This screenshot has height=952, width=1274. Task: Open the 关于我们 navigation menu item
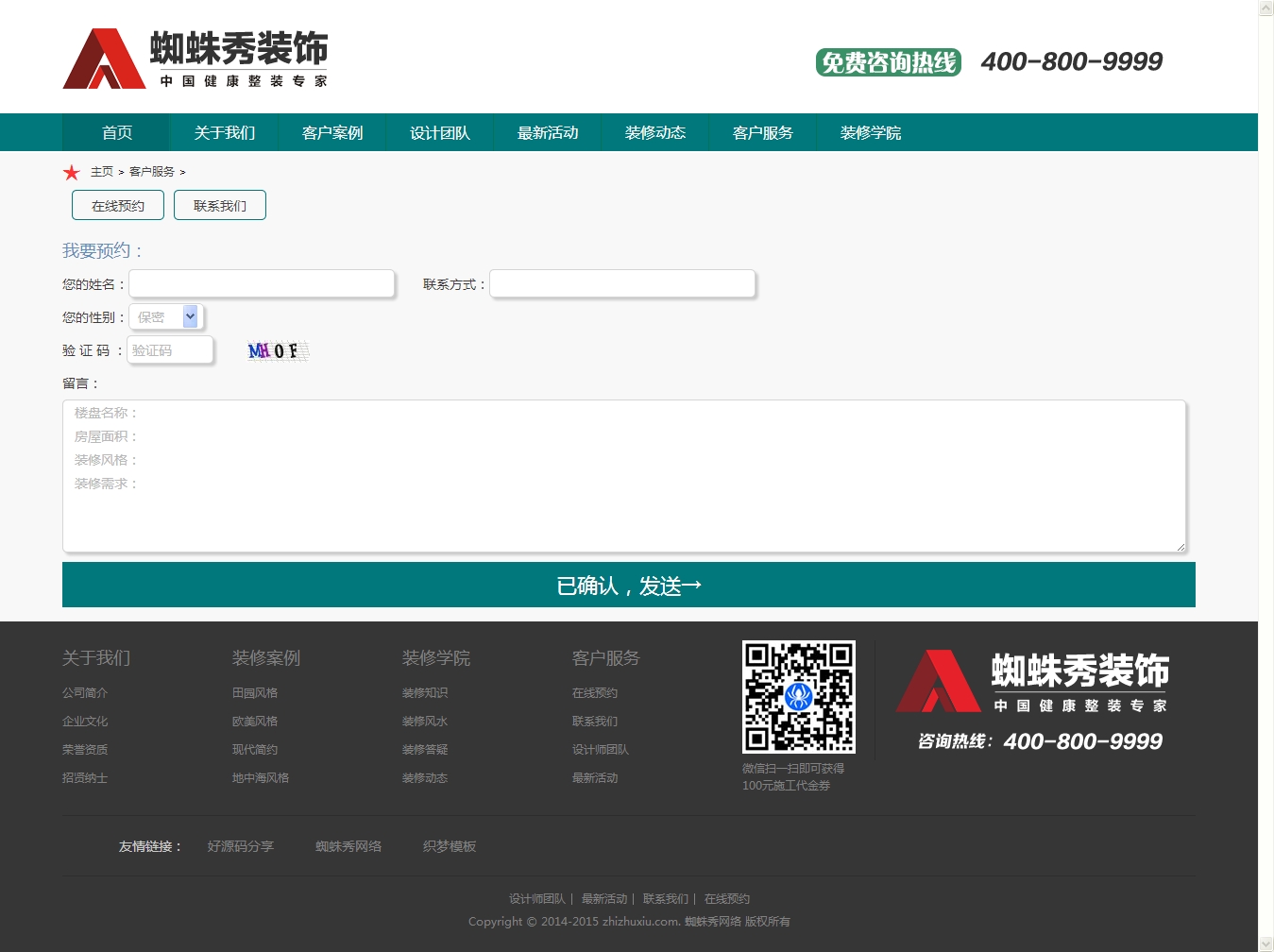point(225,133)
